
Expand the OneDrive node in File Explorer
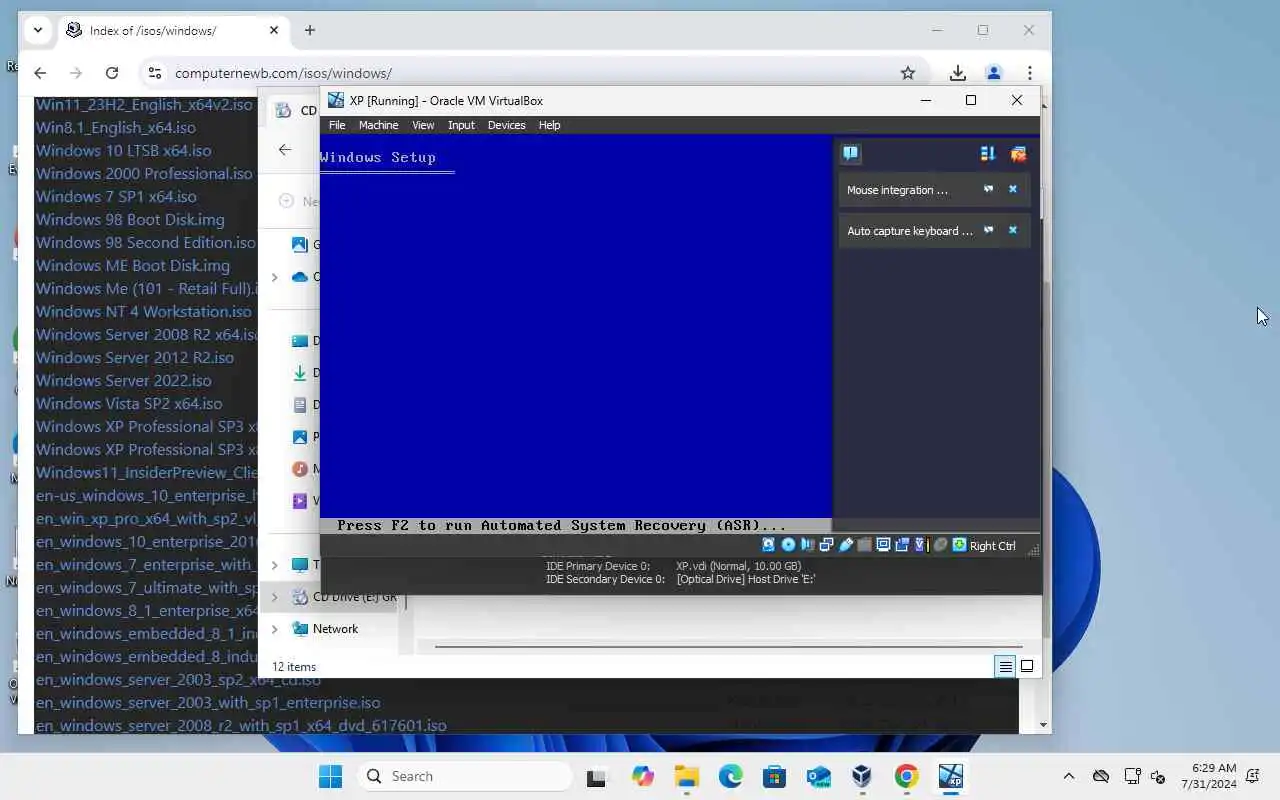click(x=275, y=277)
